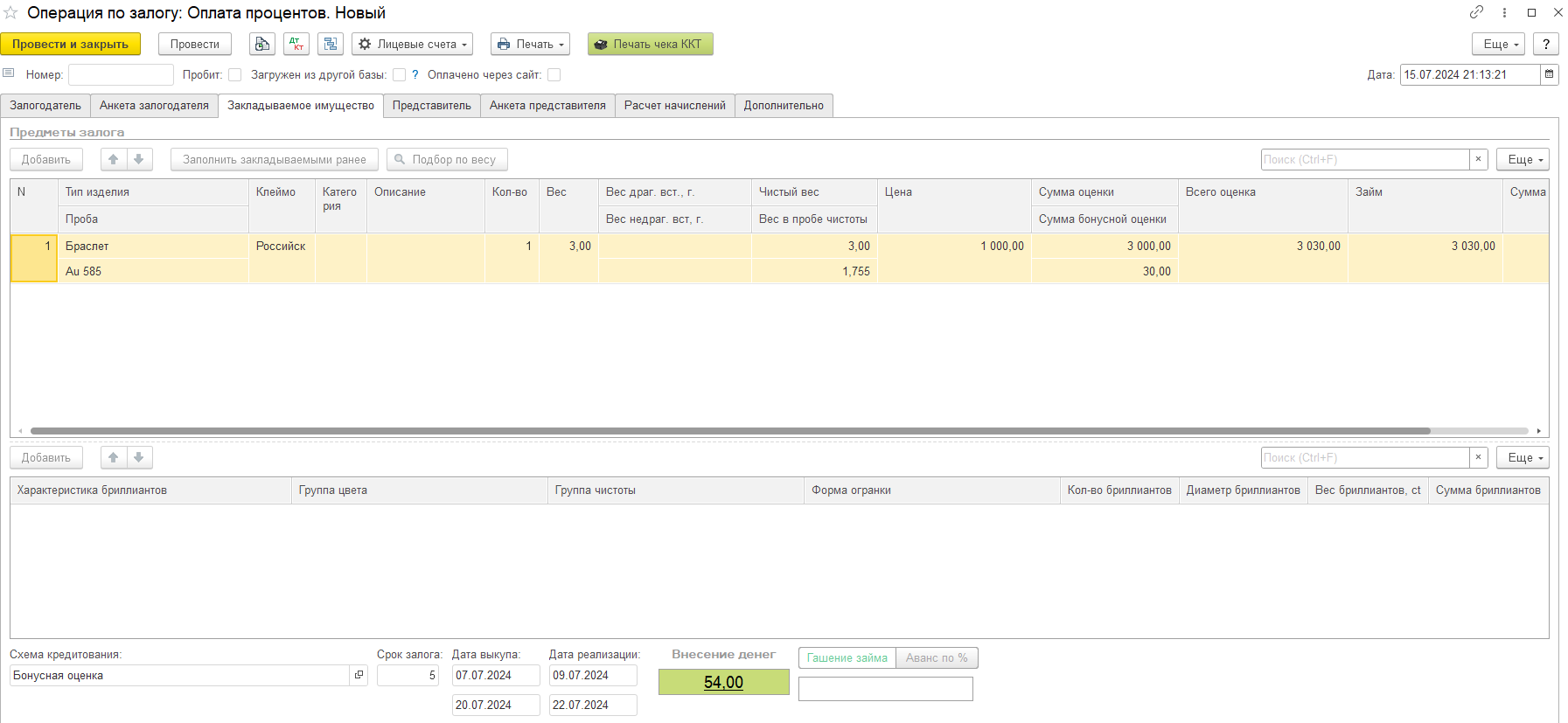Select Au 585 cell in pledge table
Viewport: 1568px width, 723px height.
[153, 271]
